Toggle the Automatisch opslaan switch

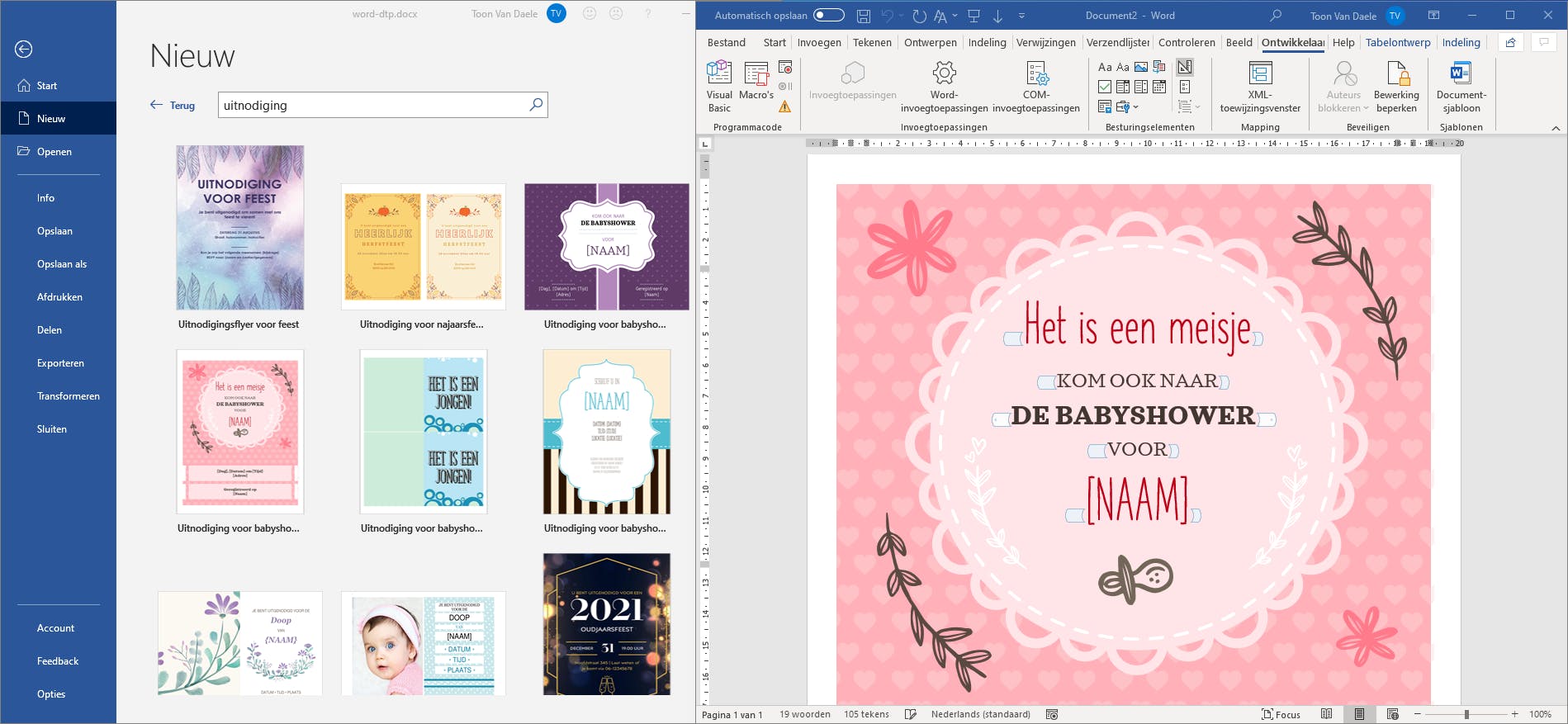click(x=828, y=15)
